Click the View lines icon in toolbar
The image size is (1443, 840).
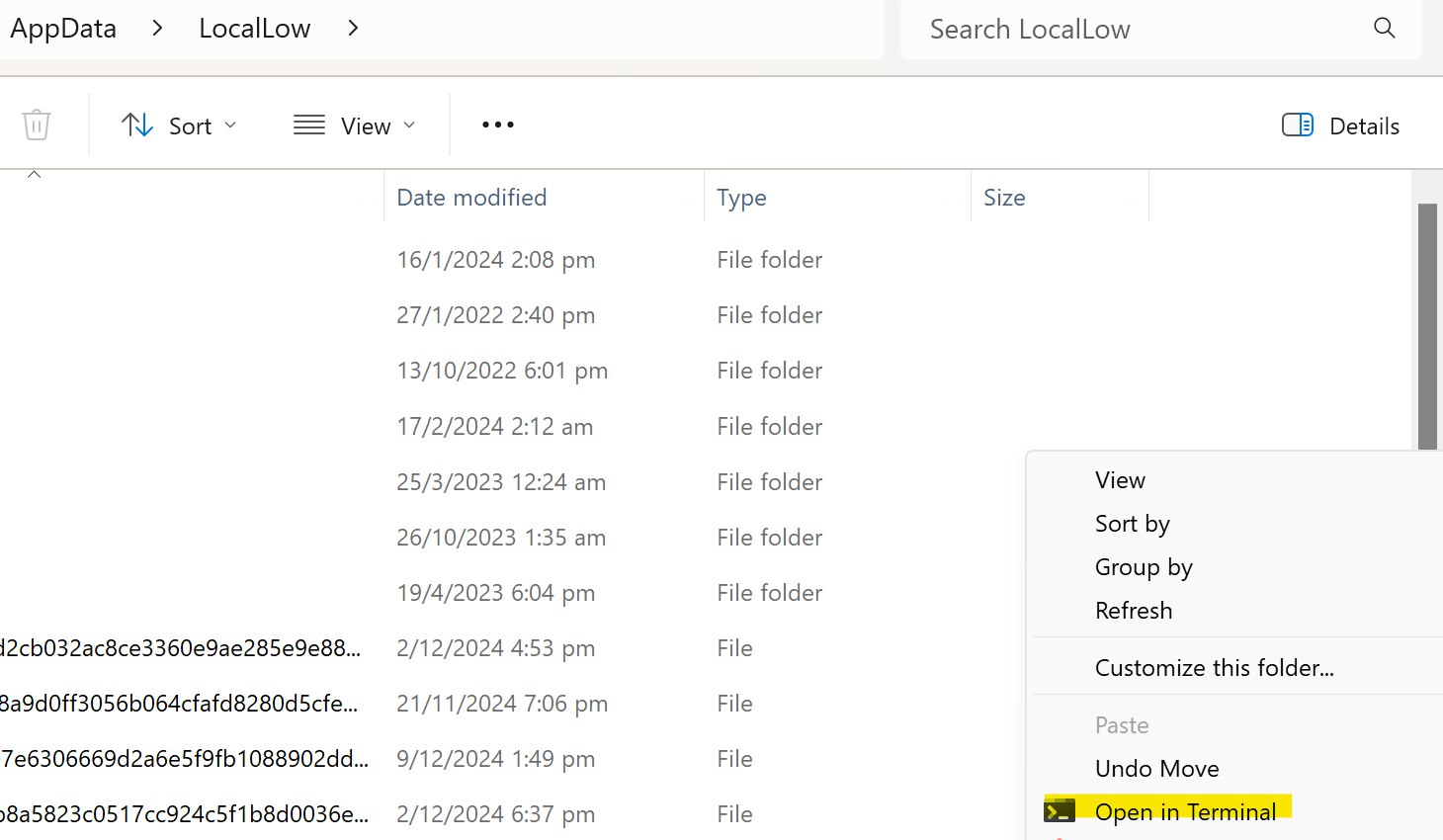(x=309, y=126)
